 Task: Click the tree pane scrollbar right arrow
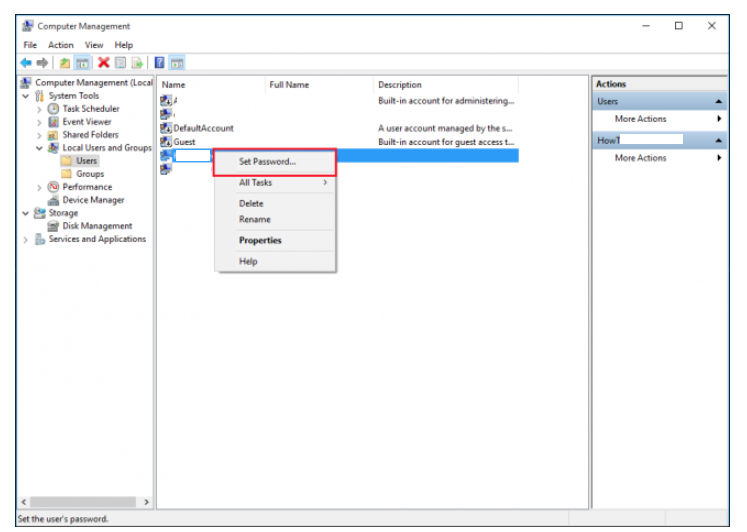[146, 502]
